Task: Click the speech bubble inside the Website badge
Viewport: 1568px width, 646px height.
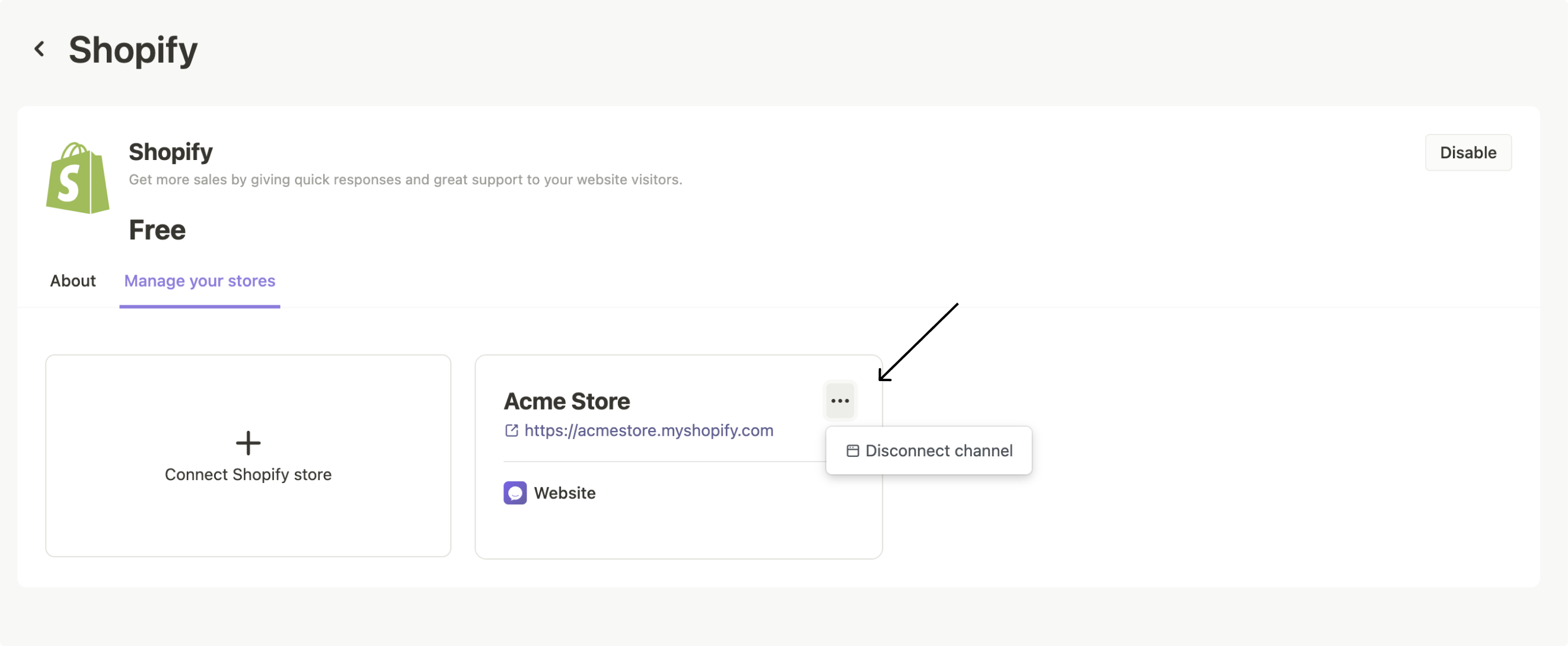Action: pos(514,493)
